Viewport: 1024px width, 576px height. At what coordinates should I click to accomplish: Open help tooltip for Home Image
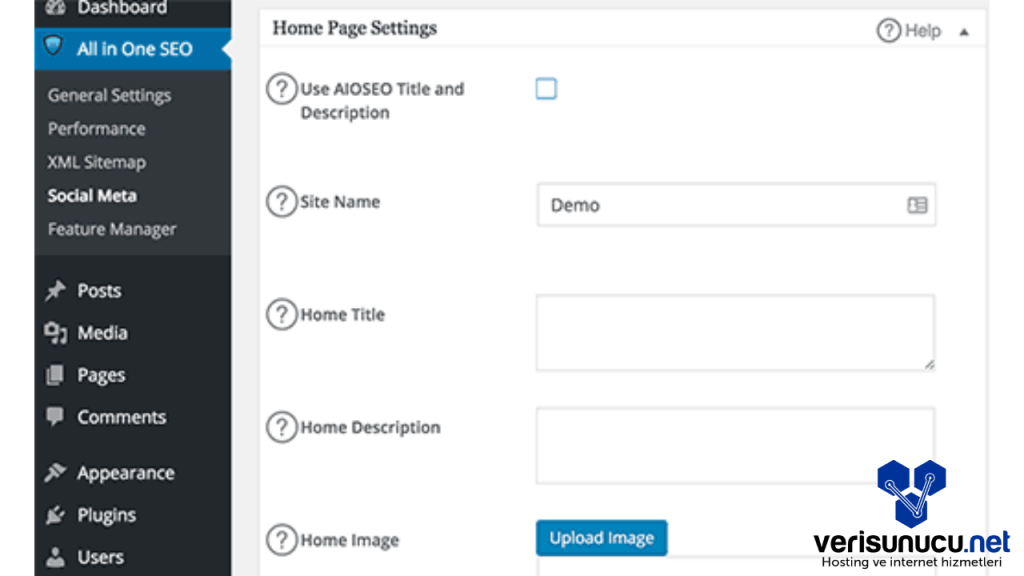pyautogui.click(x=281, y=540)
